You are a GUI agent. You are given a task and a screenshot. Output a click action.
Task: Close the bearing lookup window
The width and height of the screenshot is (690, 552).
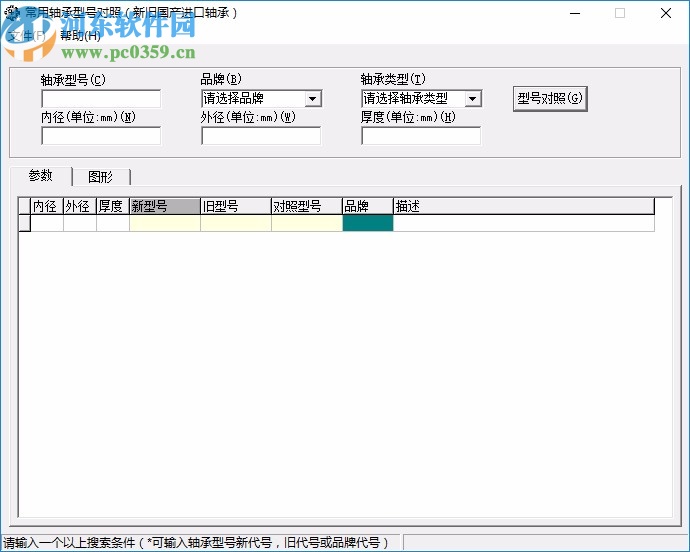[666, 13]
